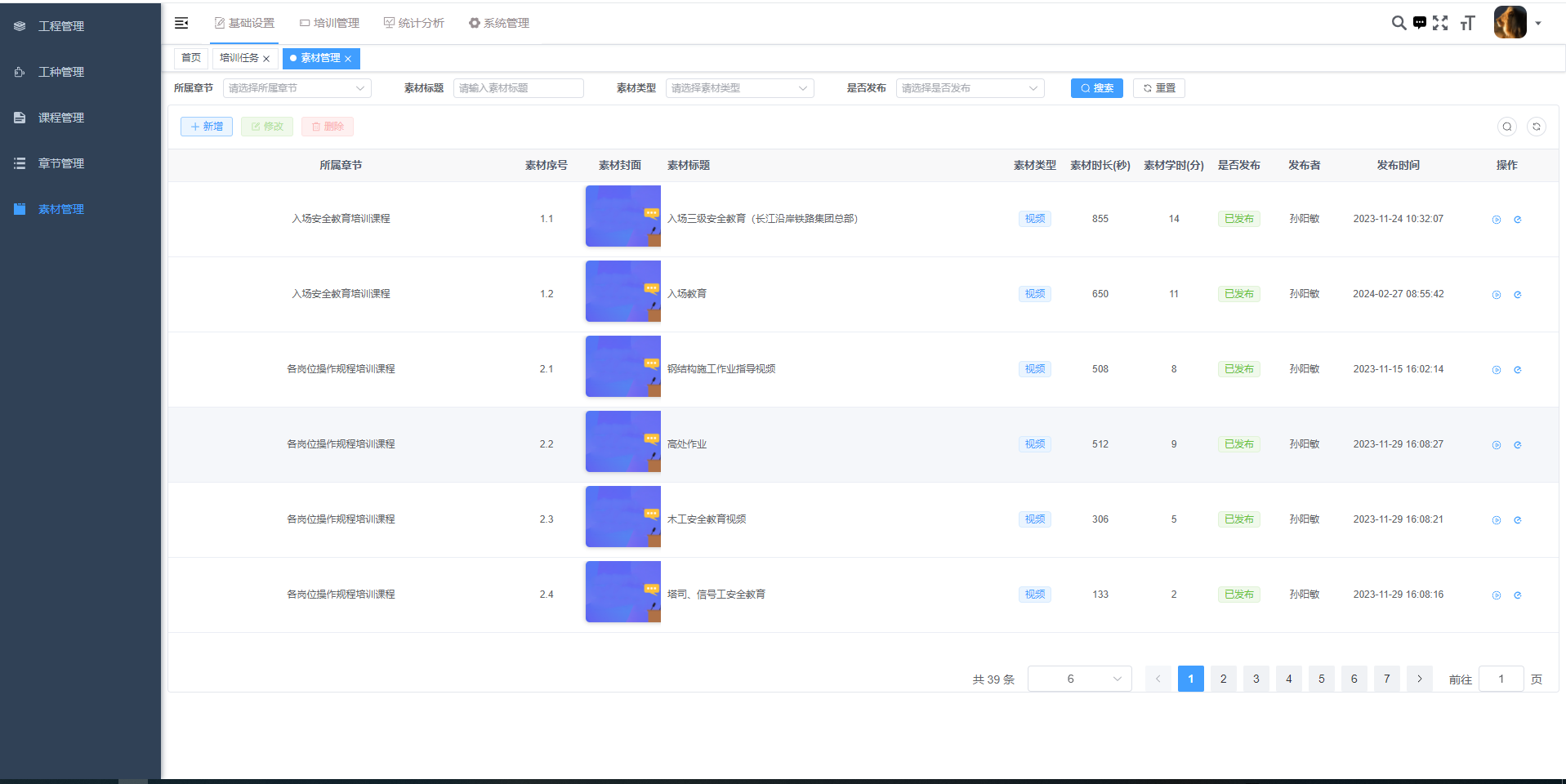Image resolution: width=1566 pixels, height=784 pixels.
Task: Toggle fullscreen mode icon in header
Action: (1440, 23)
